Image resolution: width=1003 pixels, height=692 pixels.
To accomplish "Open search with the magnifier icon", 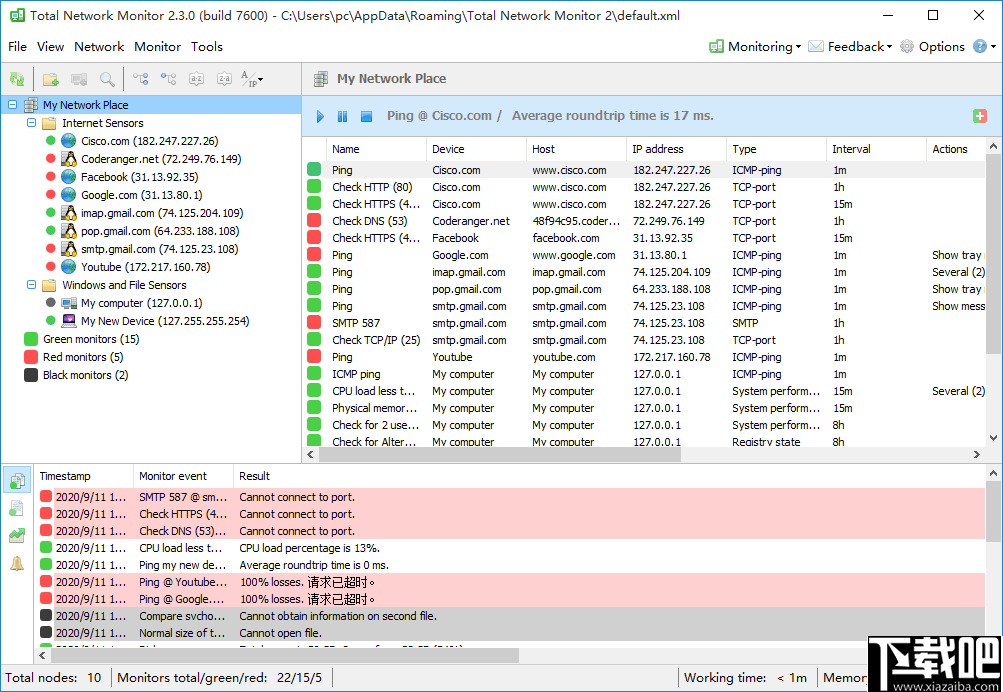I will click(106, 79).
